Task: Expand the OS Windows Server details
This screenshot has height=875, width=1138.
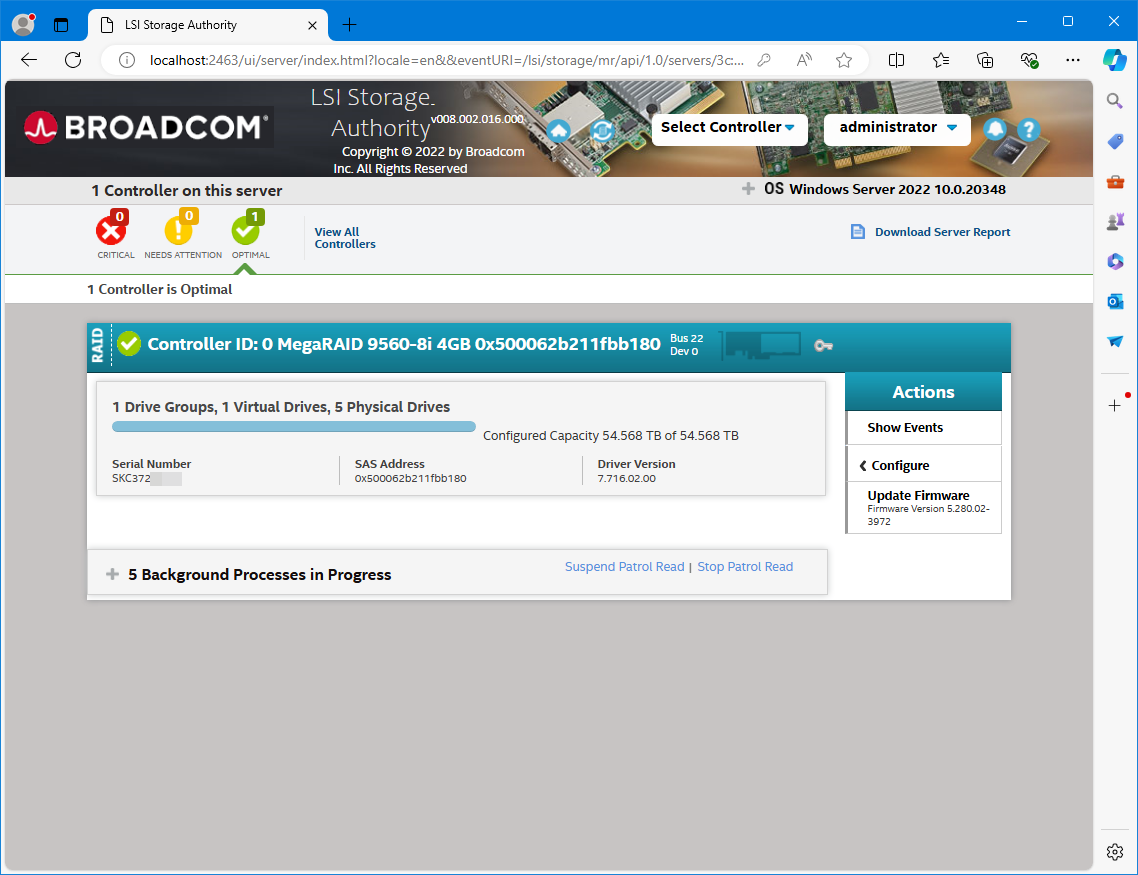Action: coord(748,189)
